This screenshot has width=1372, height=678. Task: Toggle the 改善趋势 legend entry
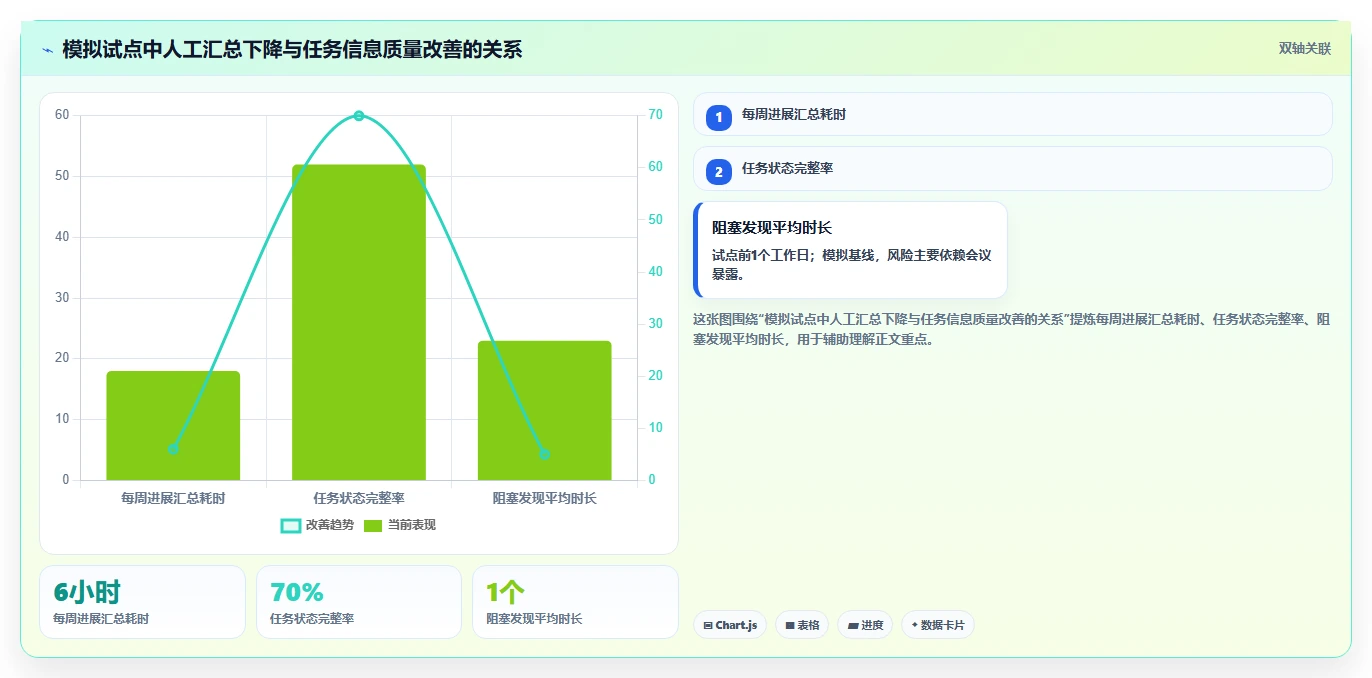pos(317,525)
